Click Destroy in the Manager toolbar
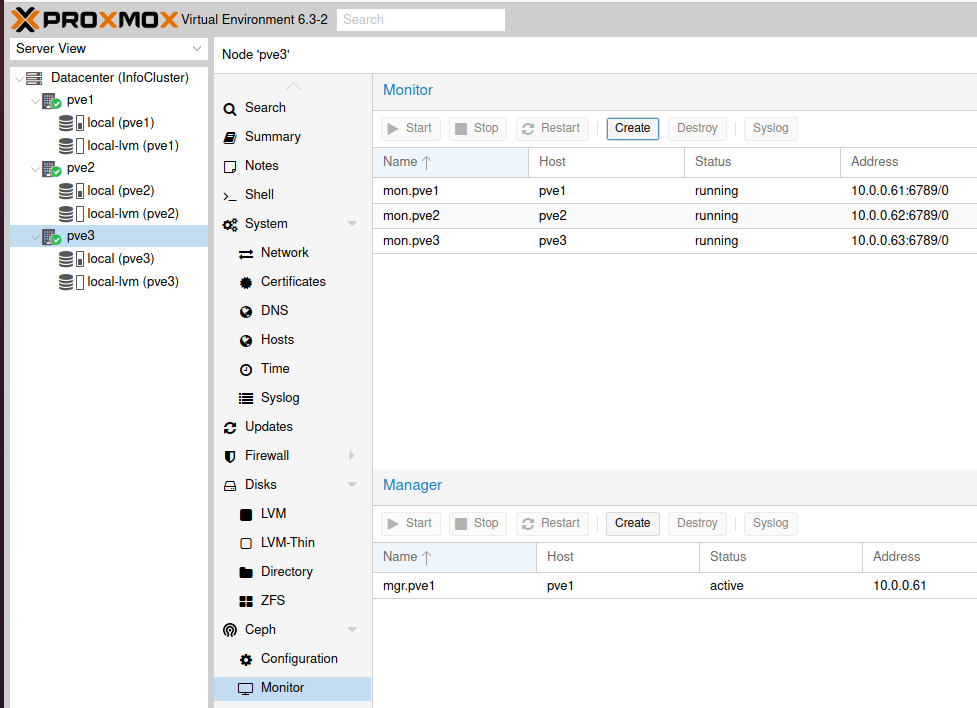Viewport: 977px width, 708px height. [x=697, y=524]
